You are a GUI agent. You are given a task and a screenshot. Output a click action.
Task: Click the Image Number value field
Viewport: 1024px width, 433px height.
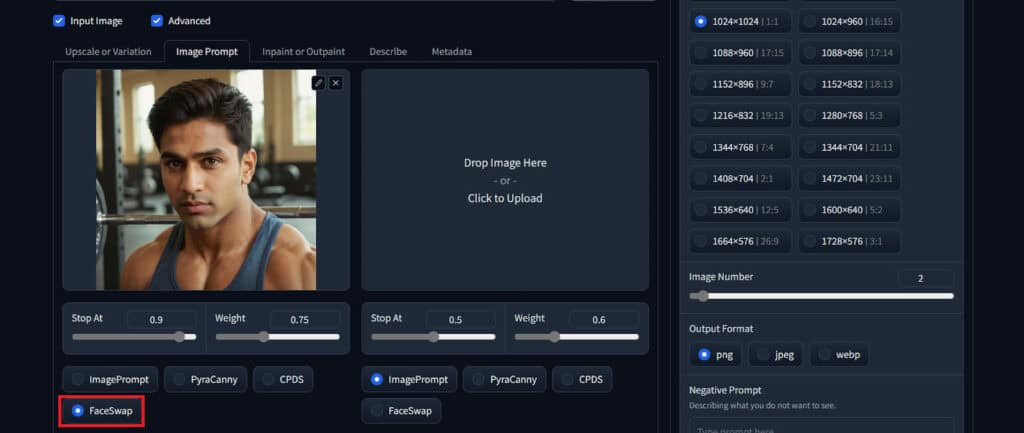(925, 277)
